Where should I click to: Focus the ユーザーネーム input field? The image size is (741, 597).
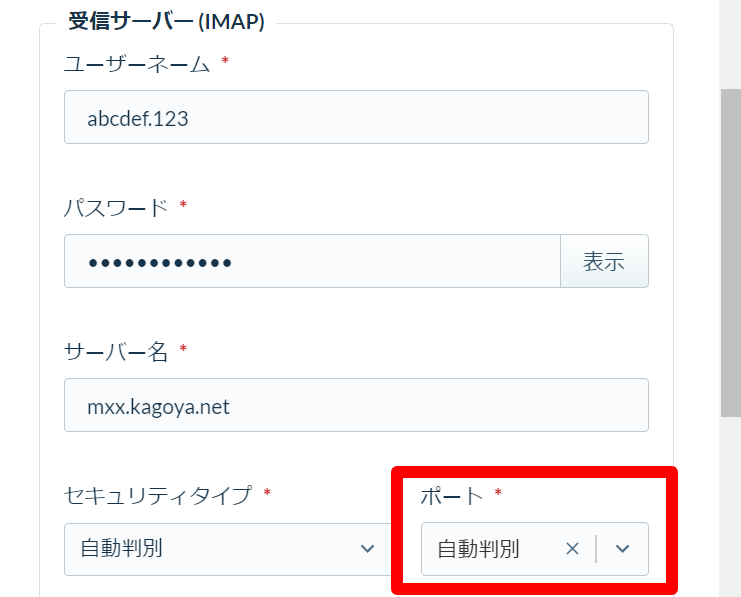click(x=356, y=117)
